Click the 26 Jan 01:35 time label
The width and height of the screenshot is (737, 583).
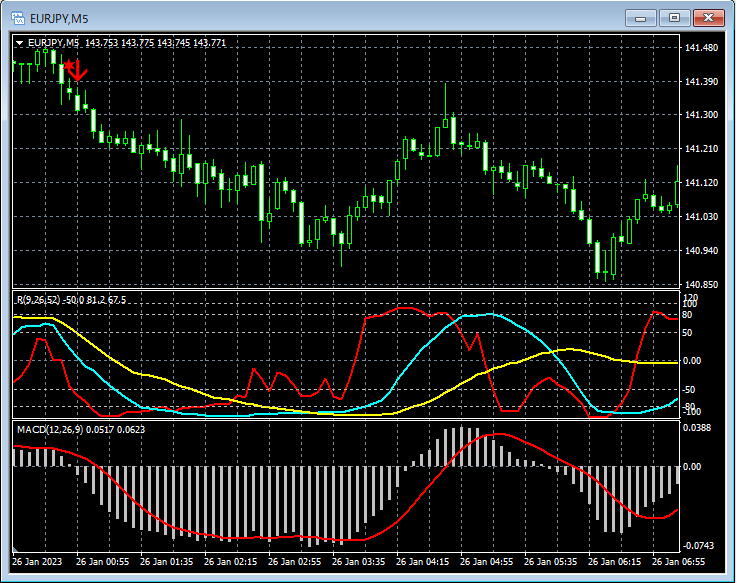pos(166,562)
